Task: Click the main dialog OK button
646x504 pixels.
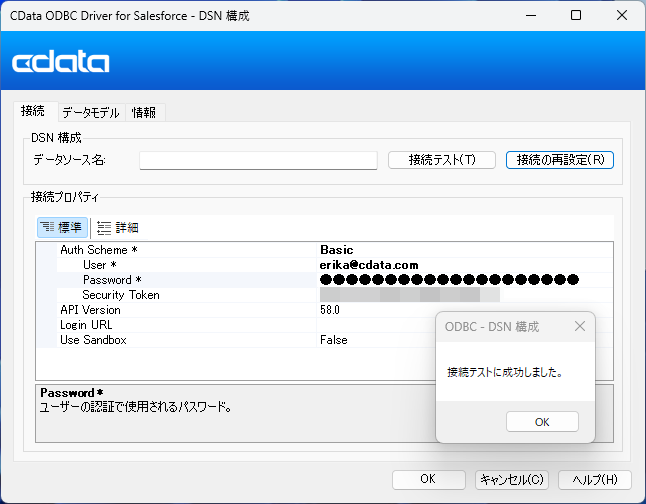Action: click(428, 479)
